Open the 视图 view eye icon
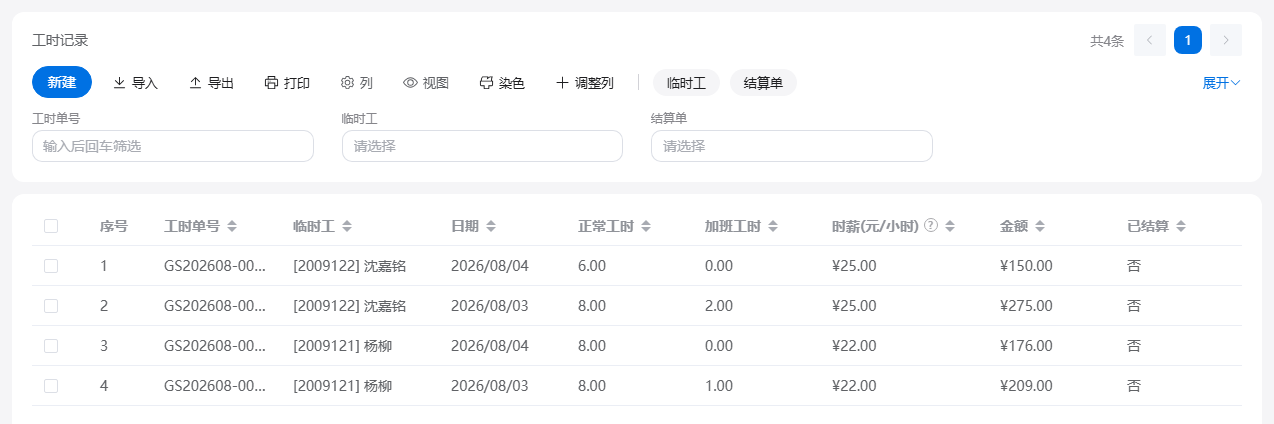Image resolution: width=1274 pixels, height=424 pixels. [426, 83]
